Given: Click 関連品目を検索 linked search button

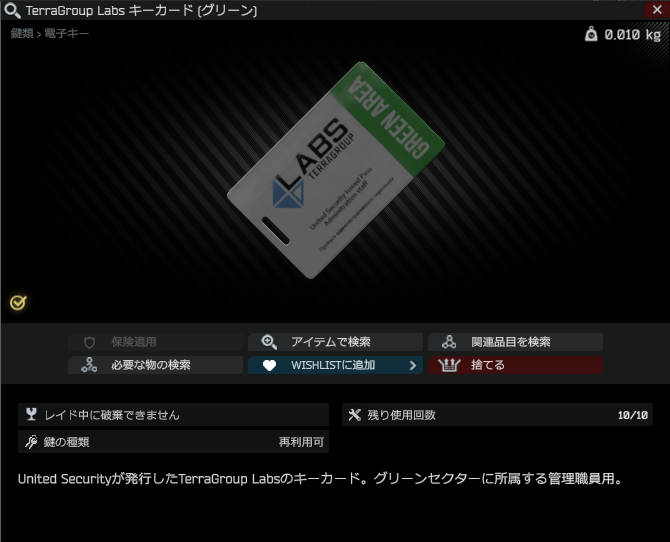Looking at the screenshot, I should click(515, 342).
